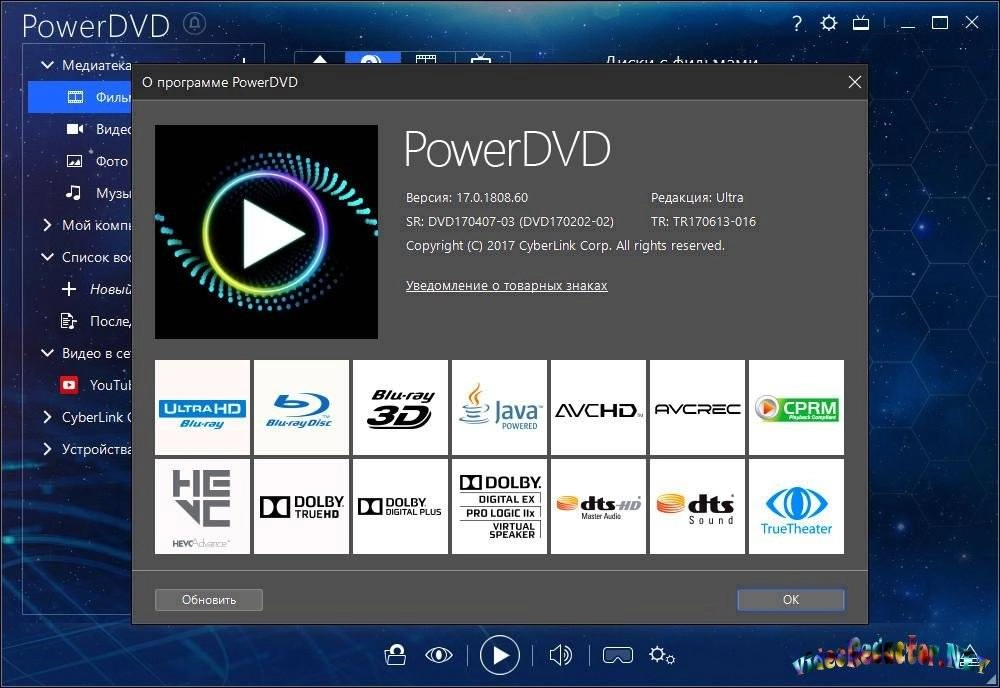Close the О программе PowerDVD dialog
1000x688 pixels.
pos(855,82)
